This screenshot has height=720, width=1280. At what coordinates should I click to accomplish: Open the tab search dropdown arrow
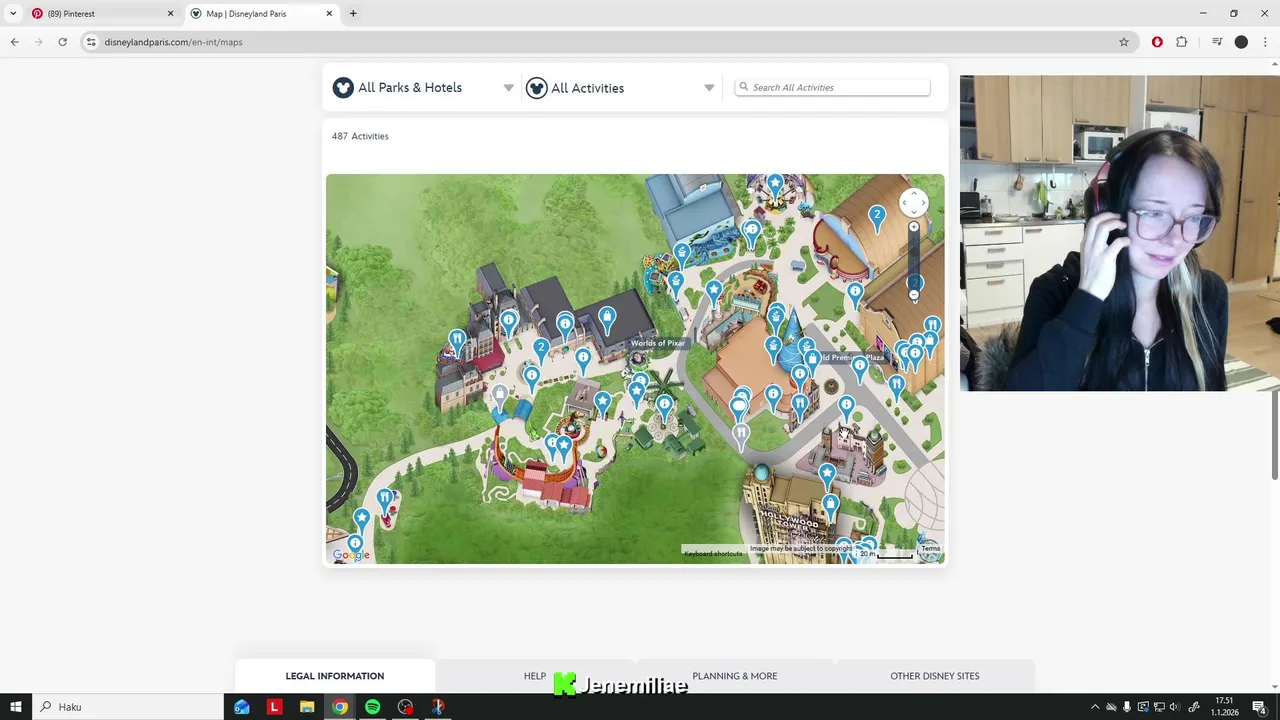pos(13,14)
